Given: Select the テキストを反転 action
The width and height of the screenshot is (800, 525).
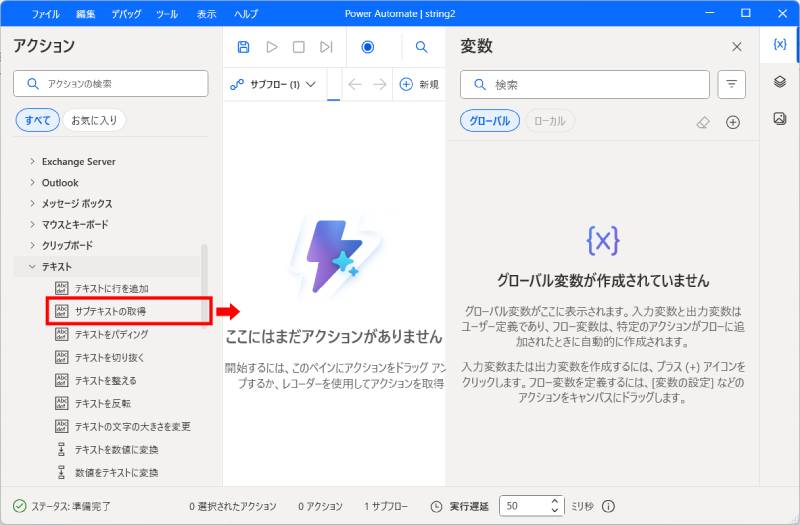Looking at the screenshot, I should (x=92, y=403).
